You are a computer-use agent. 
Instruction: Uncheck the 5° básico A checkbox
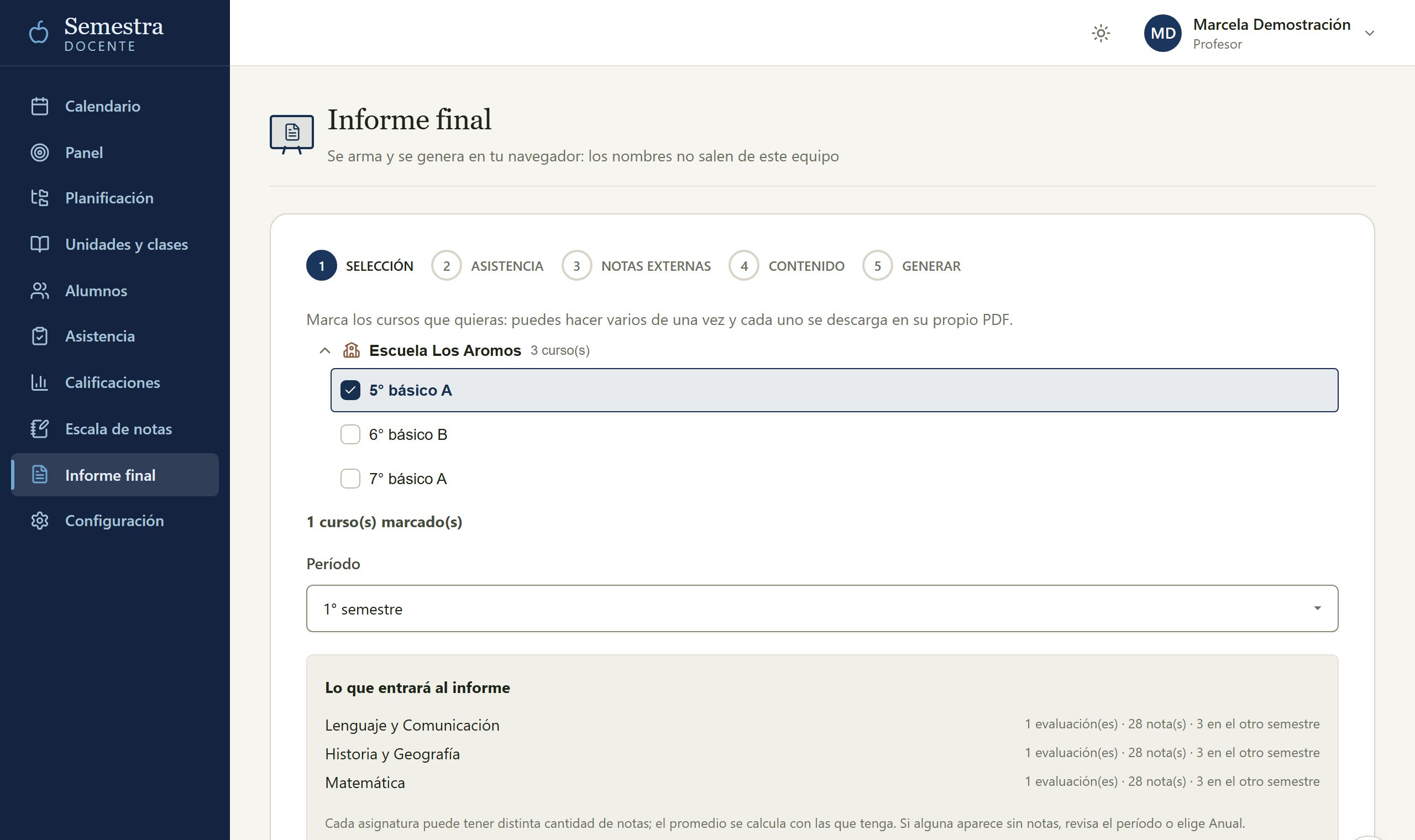pyautogui.click(x=350, y=390)
